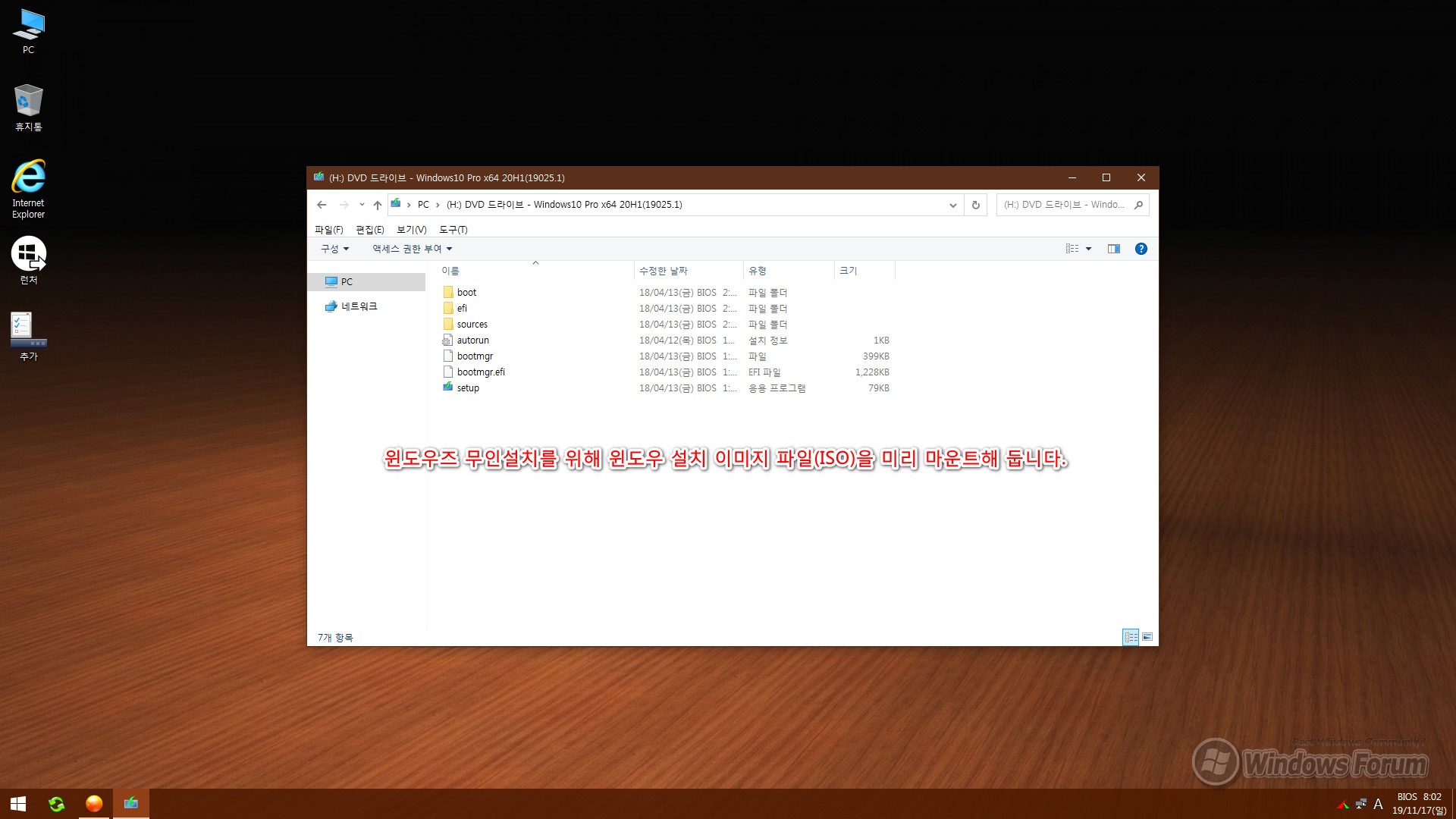Open the Recycle Bin (휴지통) icon

click(x=28, y=108)
